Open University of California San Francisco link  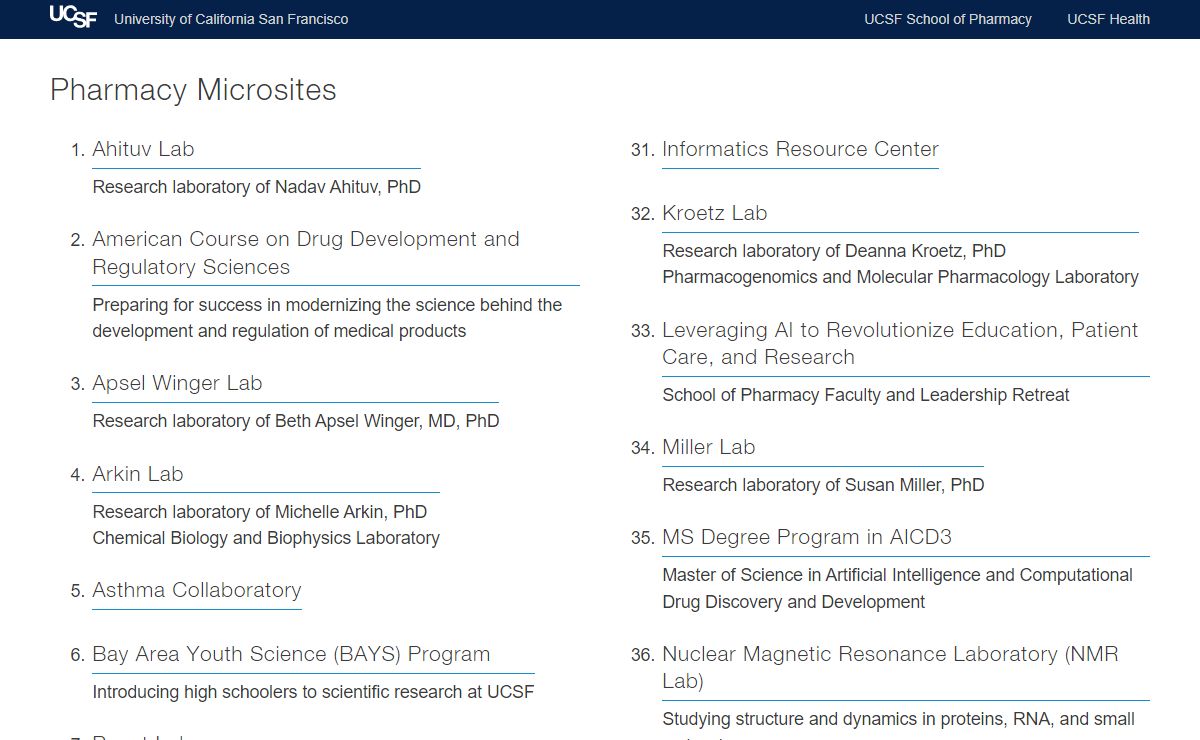click(x=231, y=19)
